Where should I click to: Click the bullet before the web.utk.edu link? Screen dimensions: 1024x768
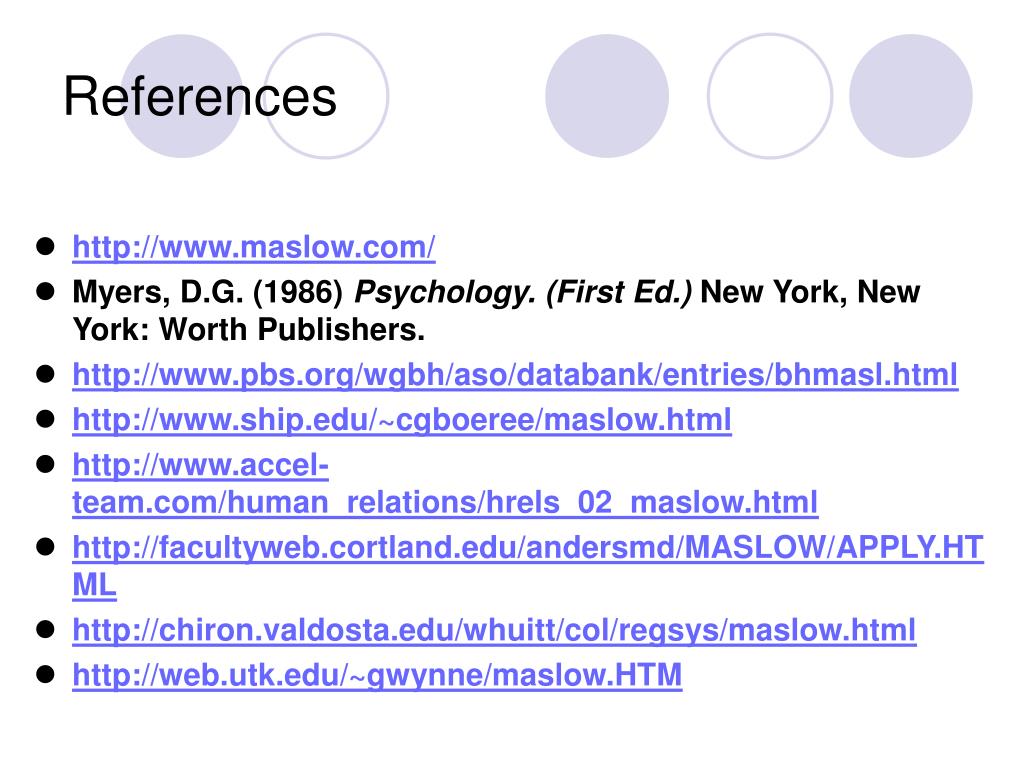[x=46, y=673]
